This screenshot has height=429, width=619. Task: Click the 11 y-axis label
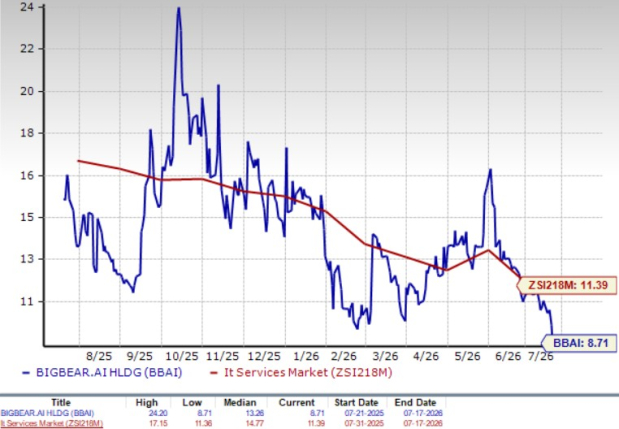click(28, 302)
